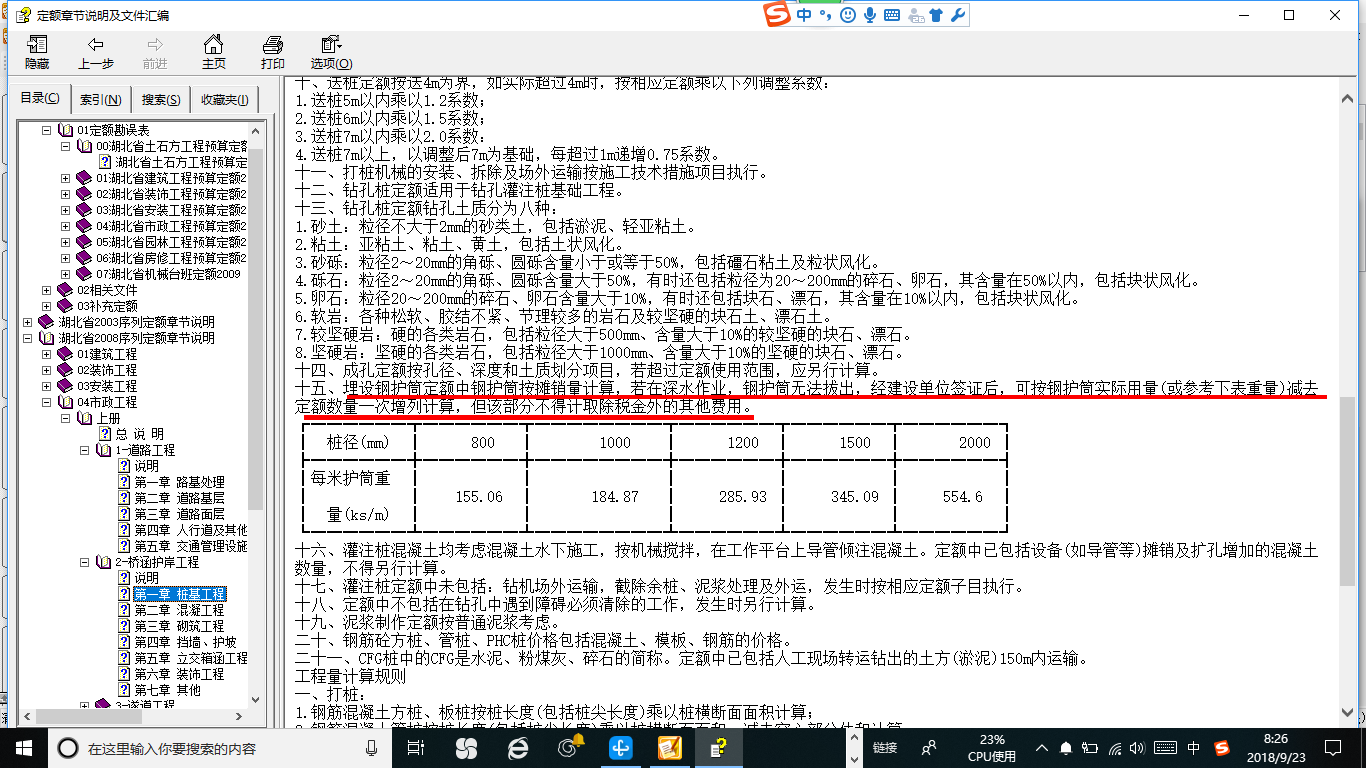Open the 上册 book node
Viewport: 1366px width, 768px height.
(x=107, y=418)
